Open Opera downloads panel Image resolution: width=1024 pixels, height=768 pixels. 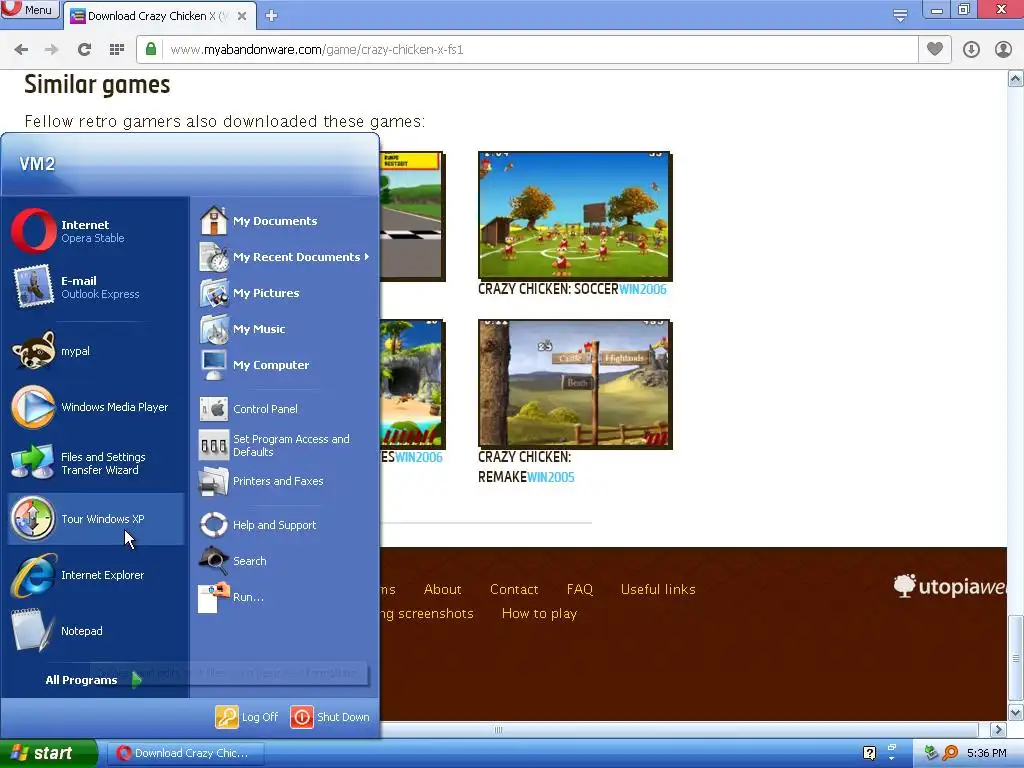tap(971, 50)
